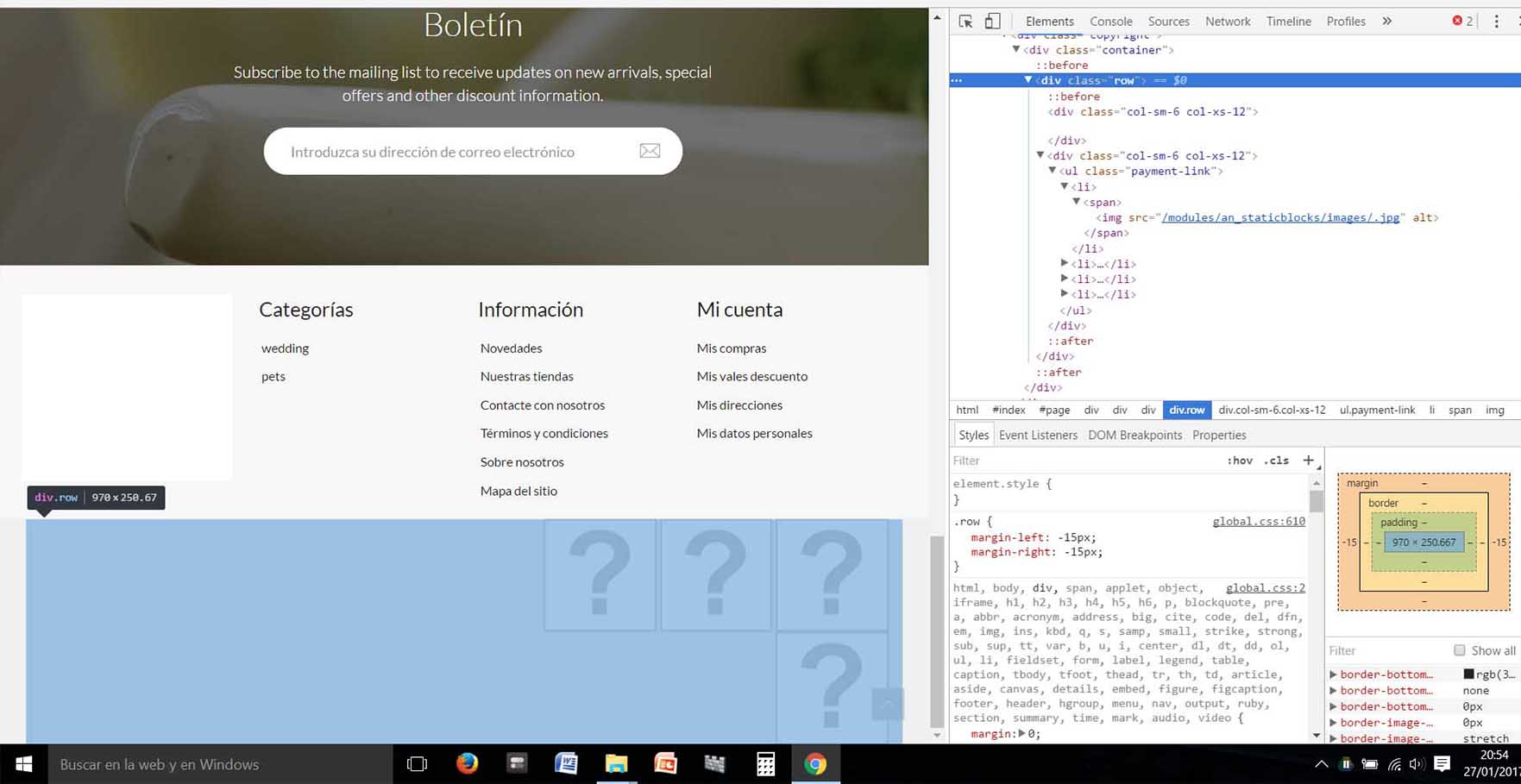Click the red error count icon
1521x784 pixels.
(x=1457, y=21)
